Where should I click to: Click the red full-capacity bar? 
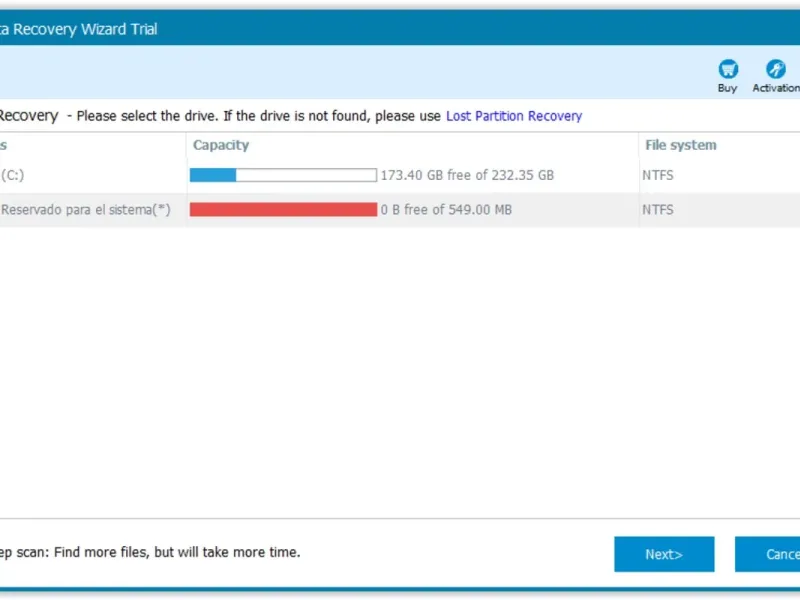click(x=283, y=210)
